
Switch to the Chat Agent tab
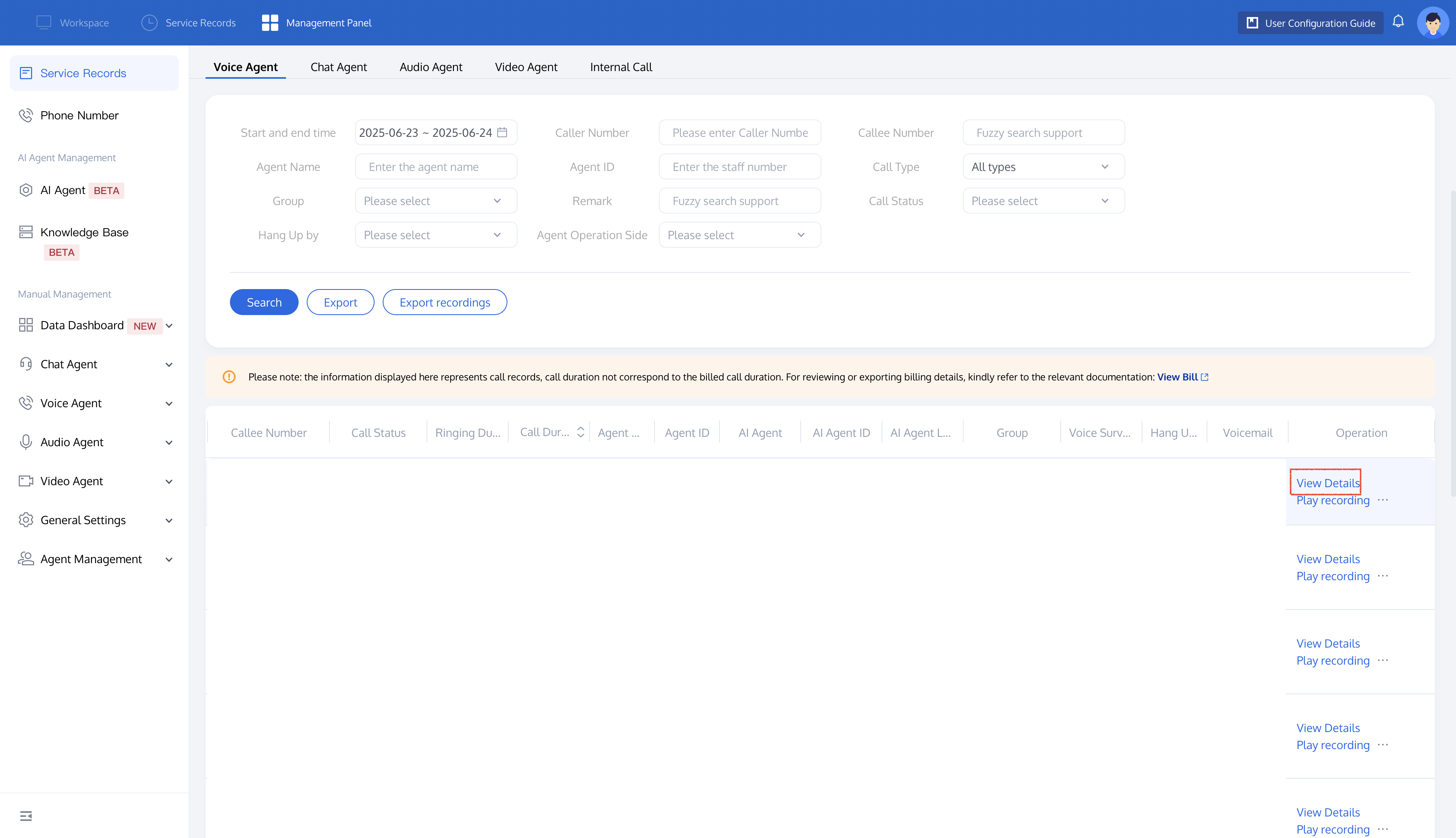[x=338, y=67]
